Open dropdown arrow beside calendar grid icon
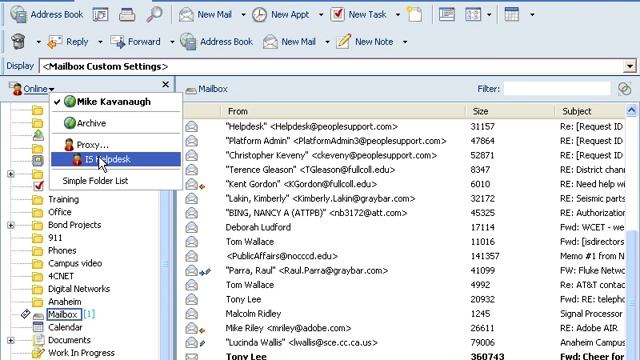This screenshot has width=640, height=360. 532,15
